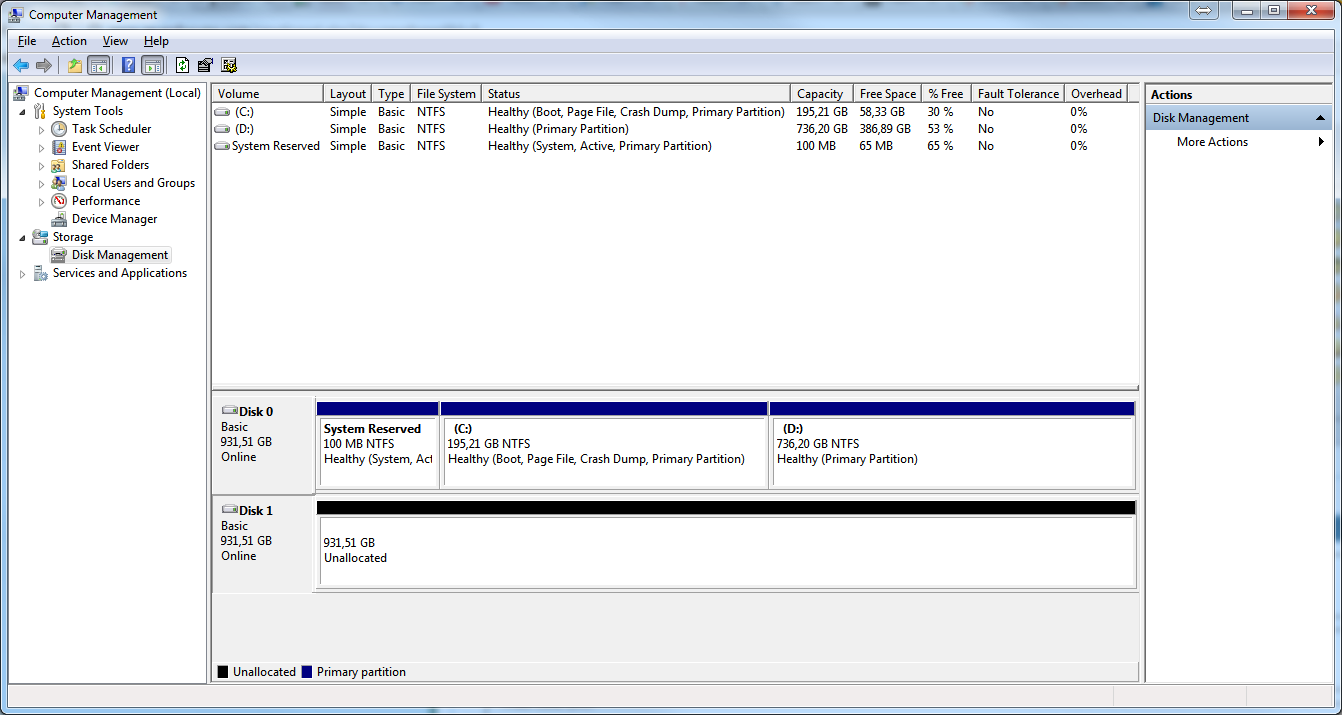Click the Disk 1 label panel
Screen dimensions: 1342x715
tap(263, 544)
